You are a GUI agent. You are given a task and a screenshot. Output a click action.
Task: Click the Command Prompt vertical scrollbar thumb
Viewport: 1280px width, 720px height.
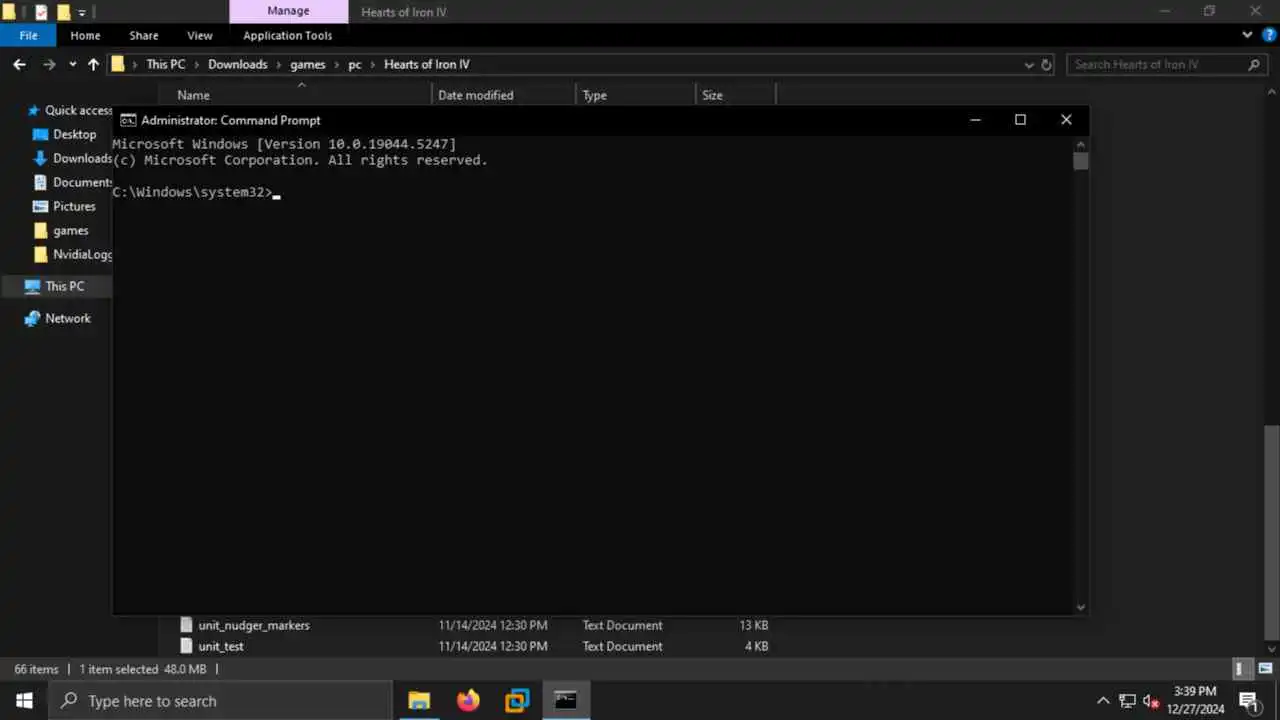pyautogui.click(x=1080, y=161)
